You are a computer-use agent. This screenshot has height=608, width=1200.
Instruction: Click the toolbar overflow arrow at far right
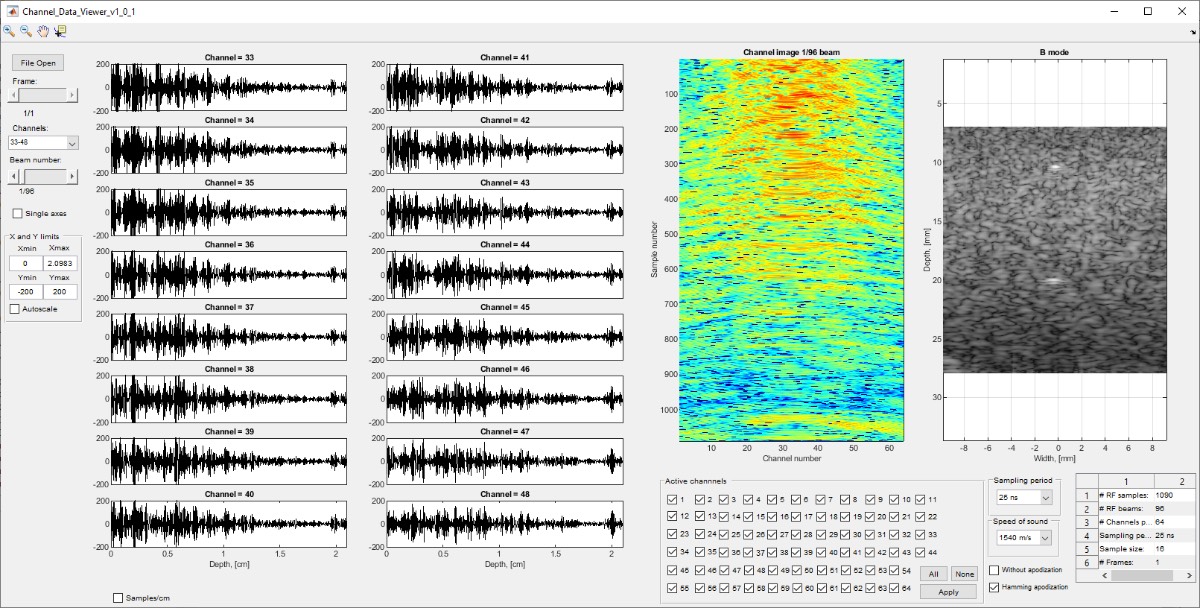1193,32
